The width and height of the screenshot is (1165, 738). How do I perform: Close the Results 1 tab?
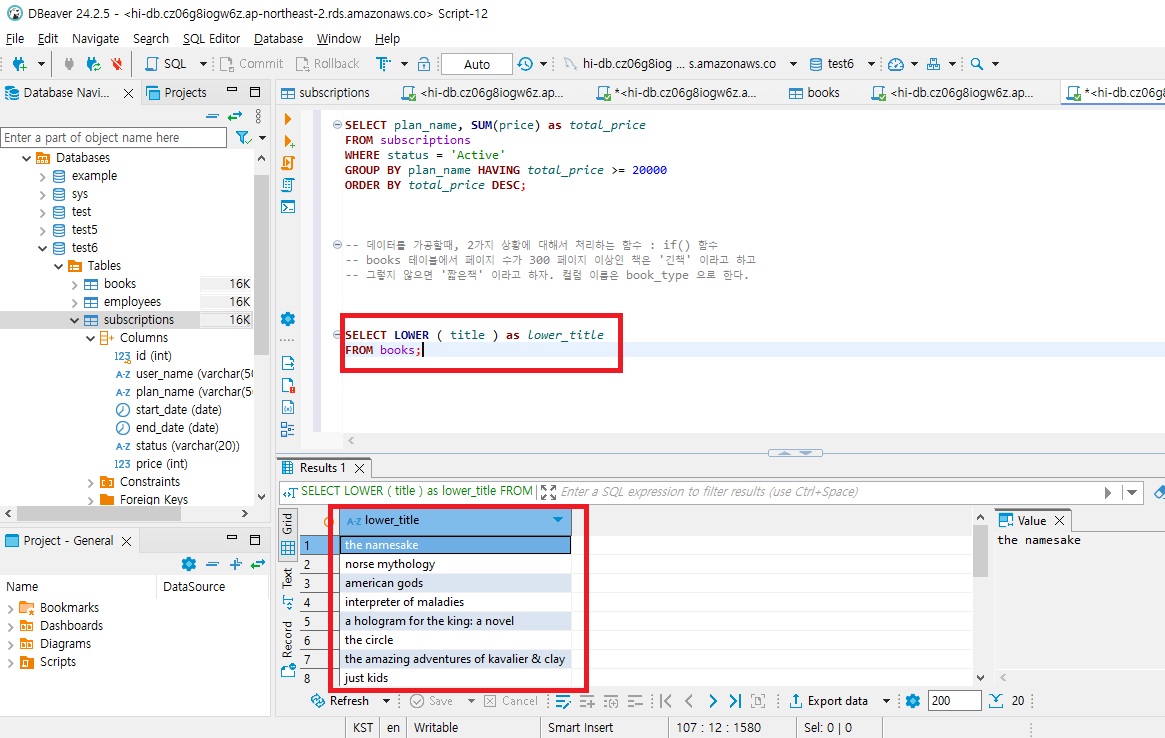[x=360, y=468]
